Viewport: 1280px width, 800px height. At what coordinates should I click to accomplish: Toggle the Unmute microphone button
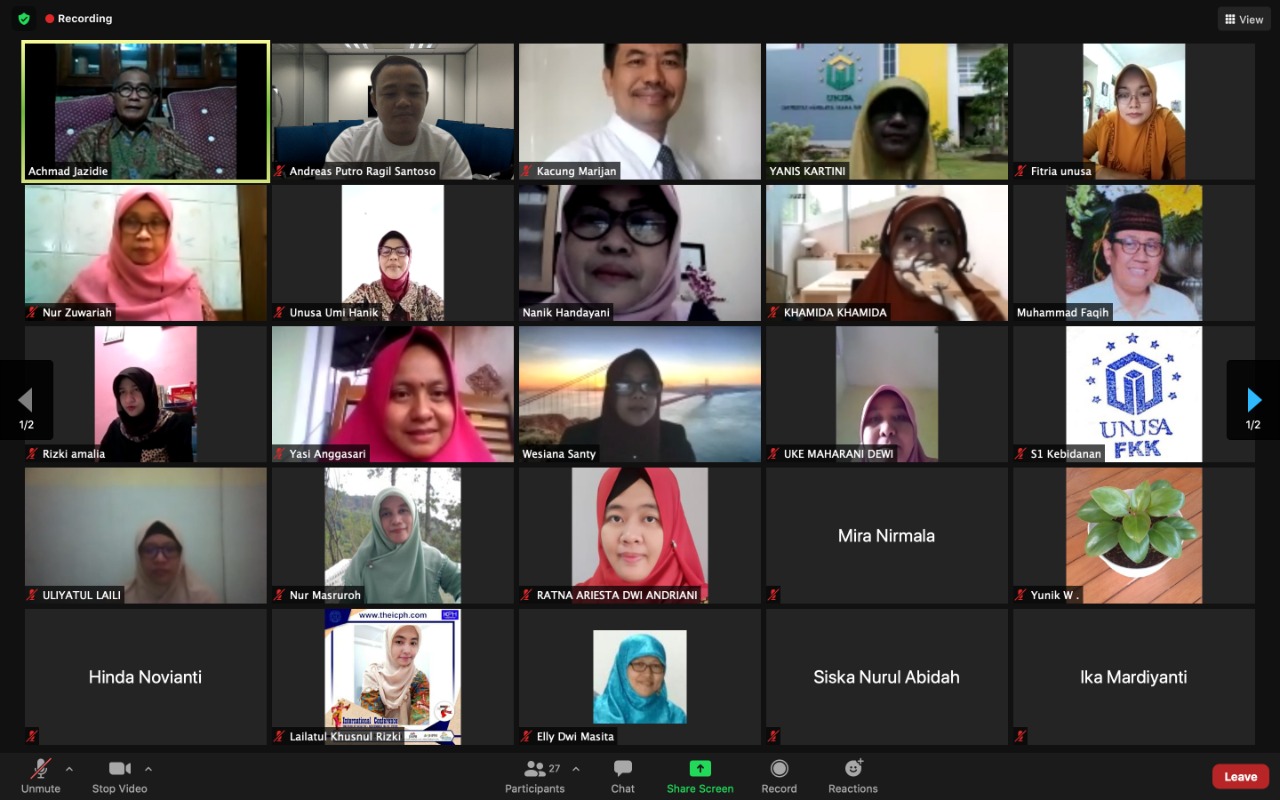(41, 774)
